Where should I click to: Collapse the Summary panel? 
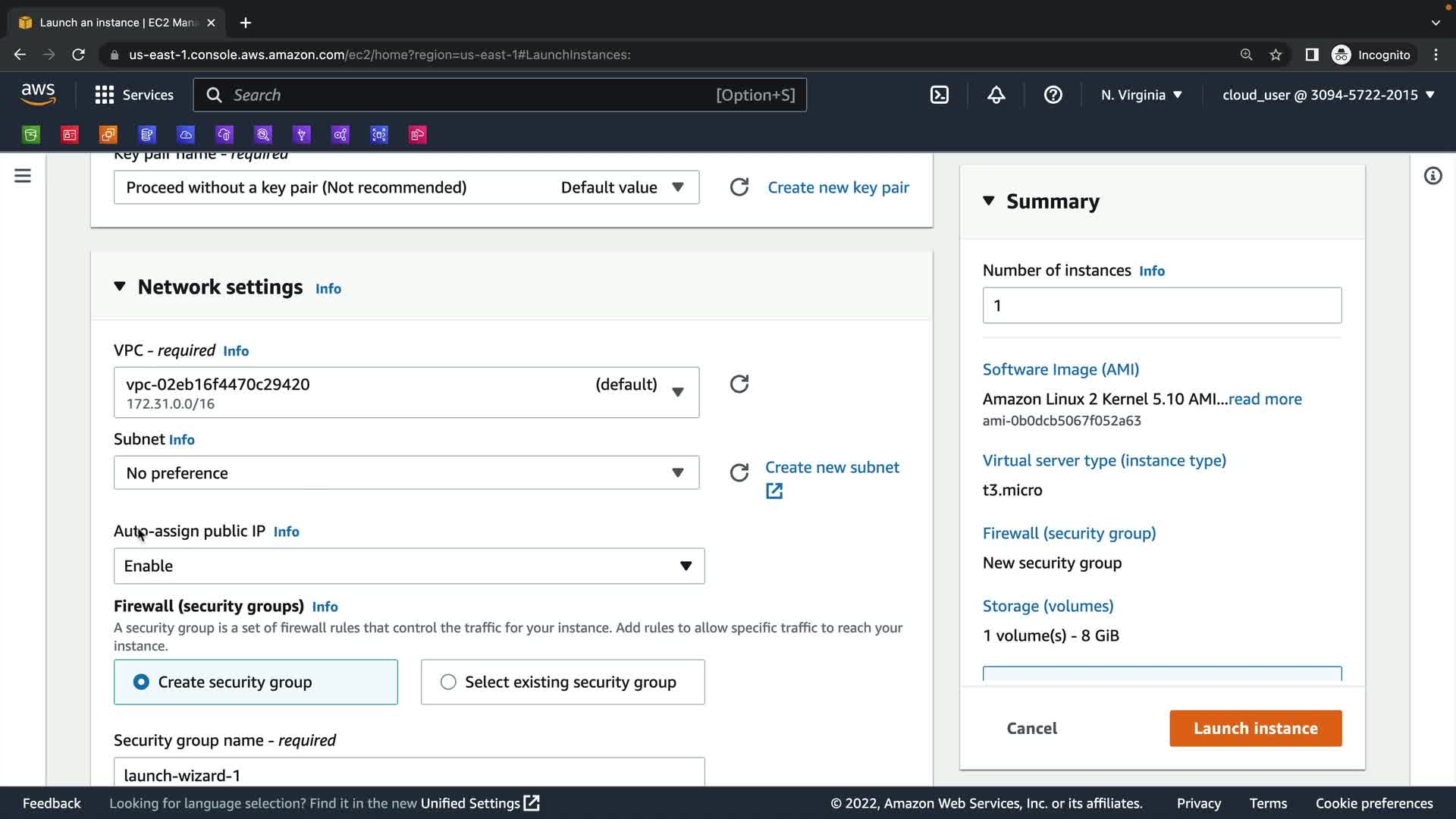point(988,201)
